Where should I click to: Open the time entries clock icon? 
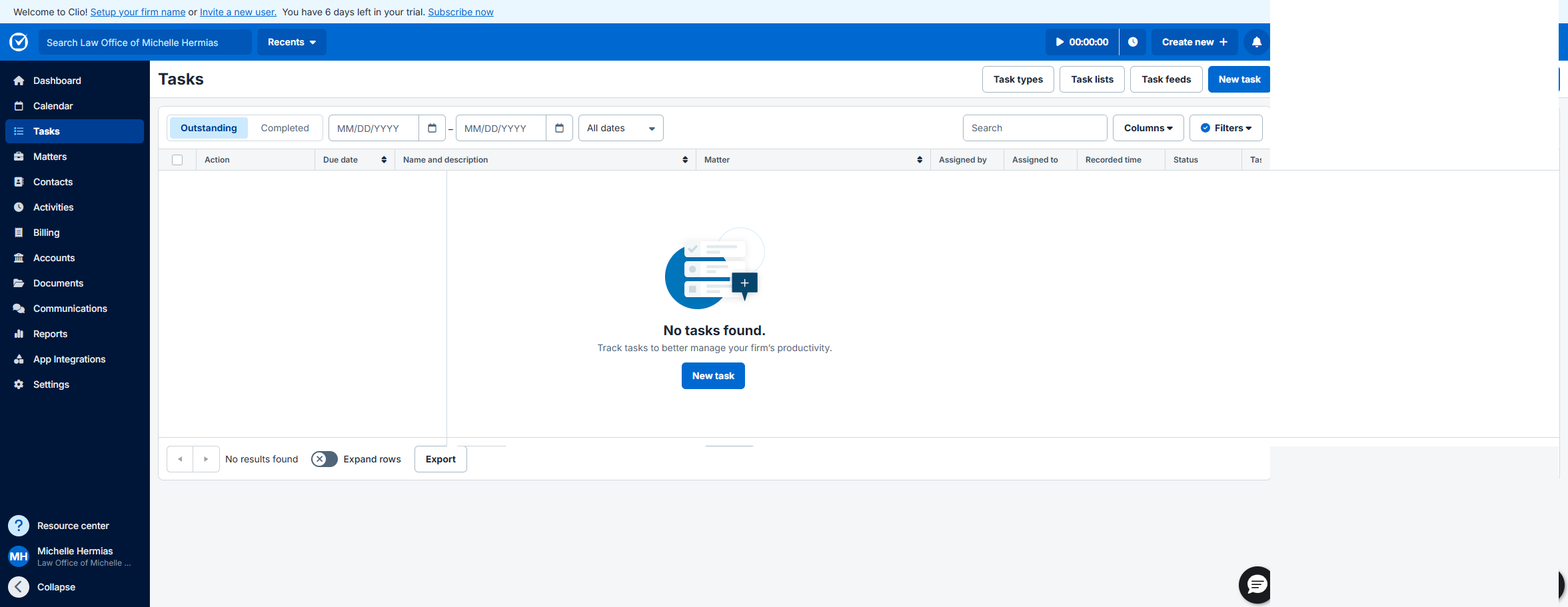tap(1132, 42)
